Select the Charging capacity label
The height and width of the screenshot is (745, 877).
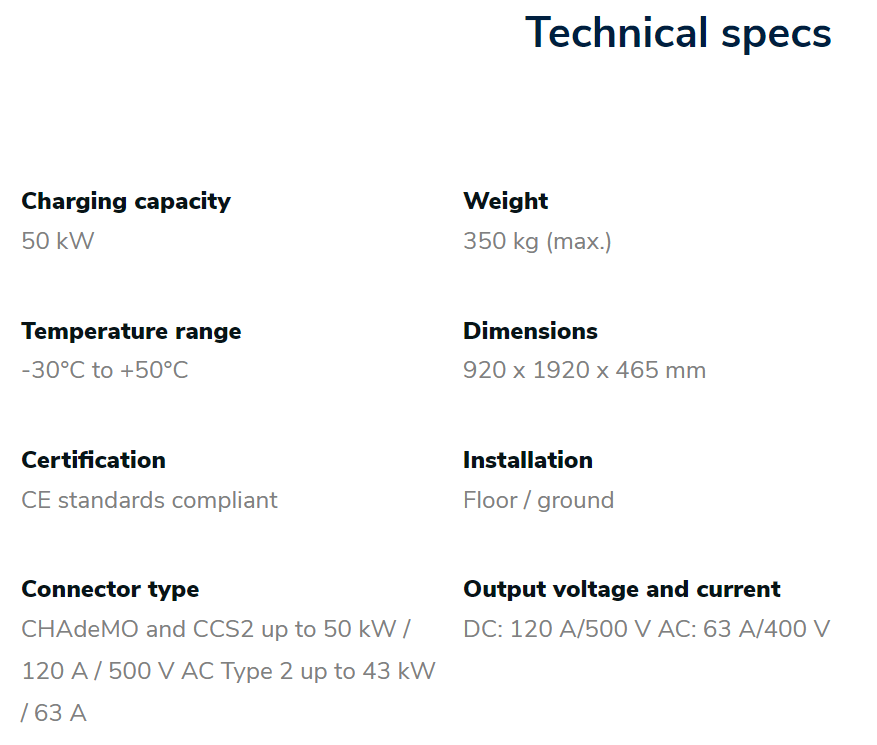pos(126,202)
